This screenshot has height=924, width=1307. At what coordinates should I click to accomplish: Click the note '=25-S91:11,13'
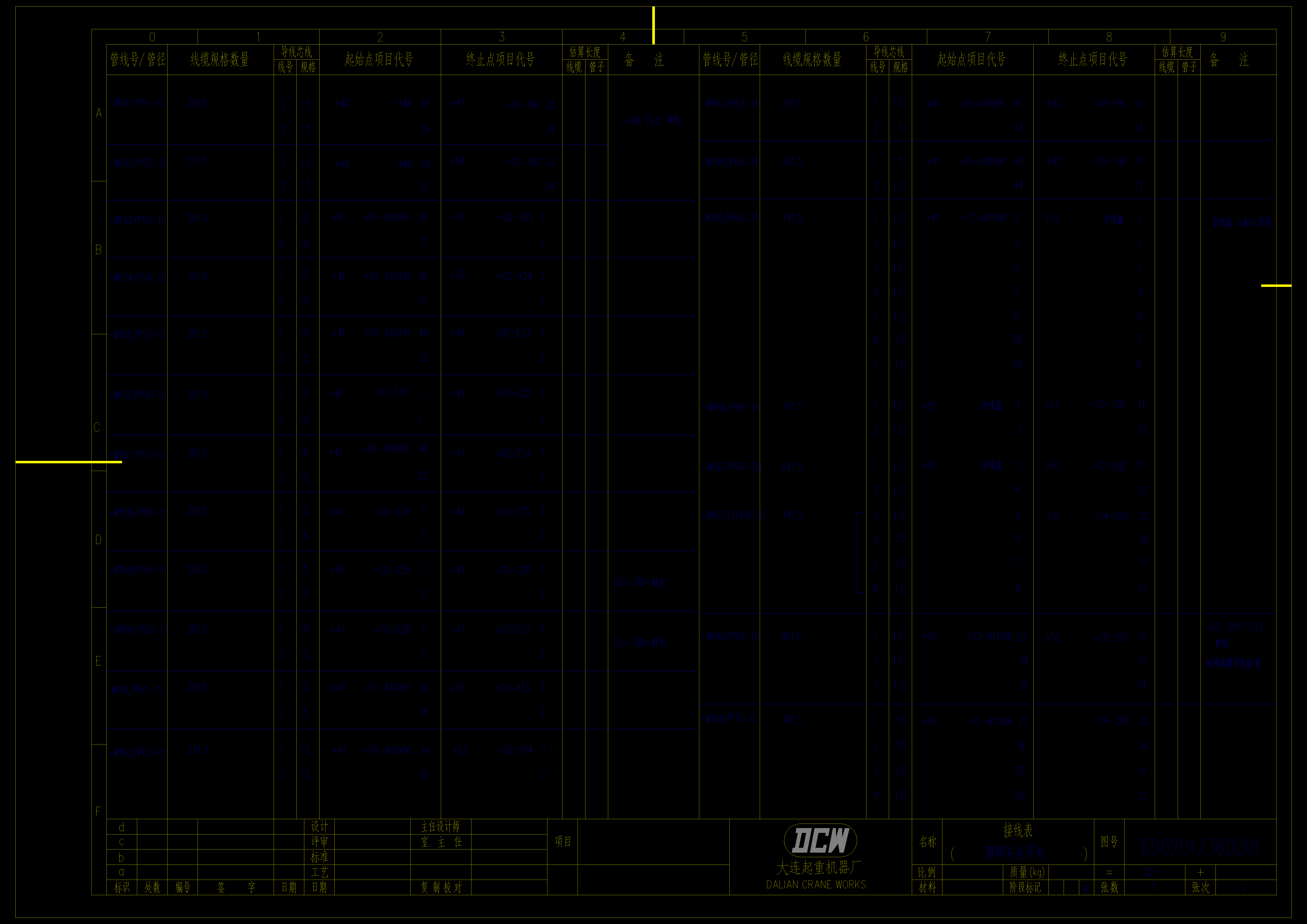(1235, 627)
